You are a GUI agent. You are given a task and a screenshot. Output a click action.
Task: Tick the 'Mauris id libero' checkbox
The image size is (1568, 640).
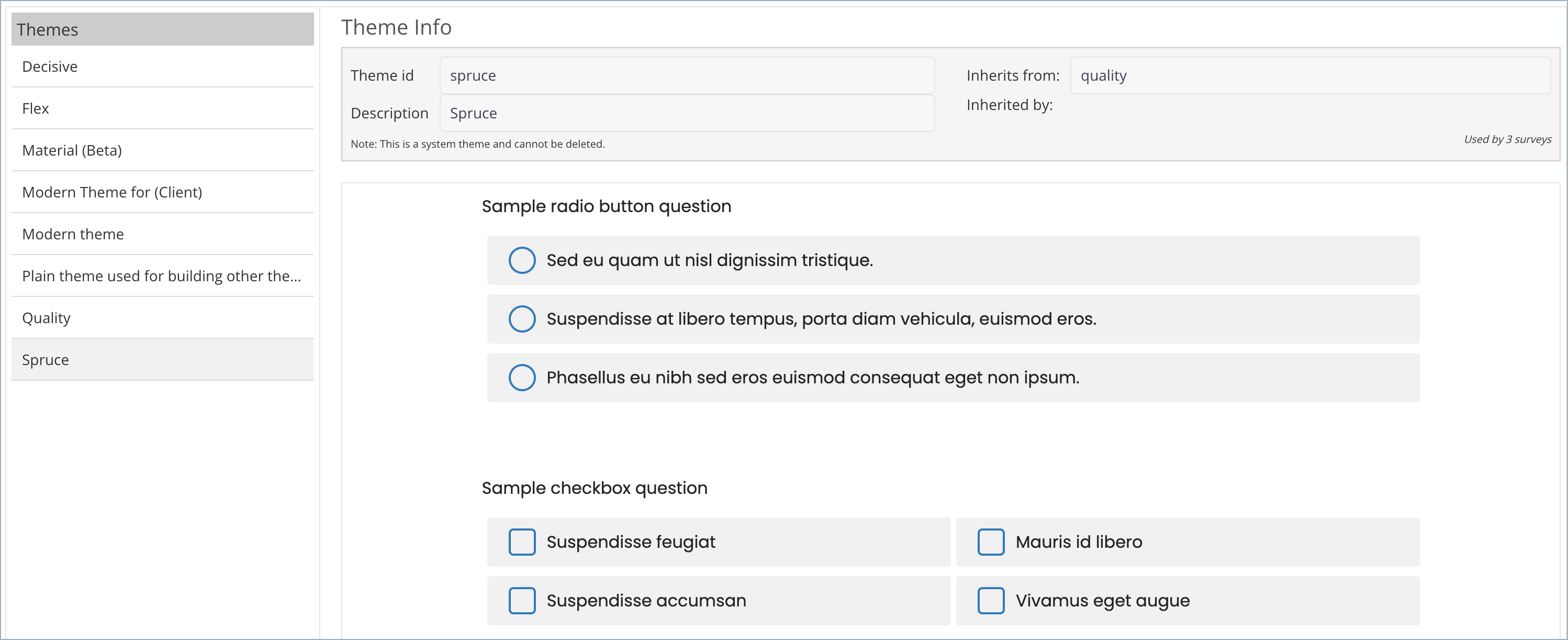[991, 542]
